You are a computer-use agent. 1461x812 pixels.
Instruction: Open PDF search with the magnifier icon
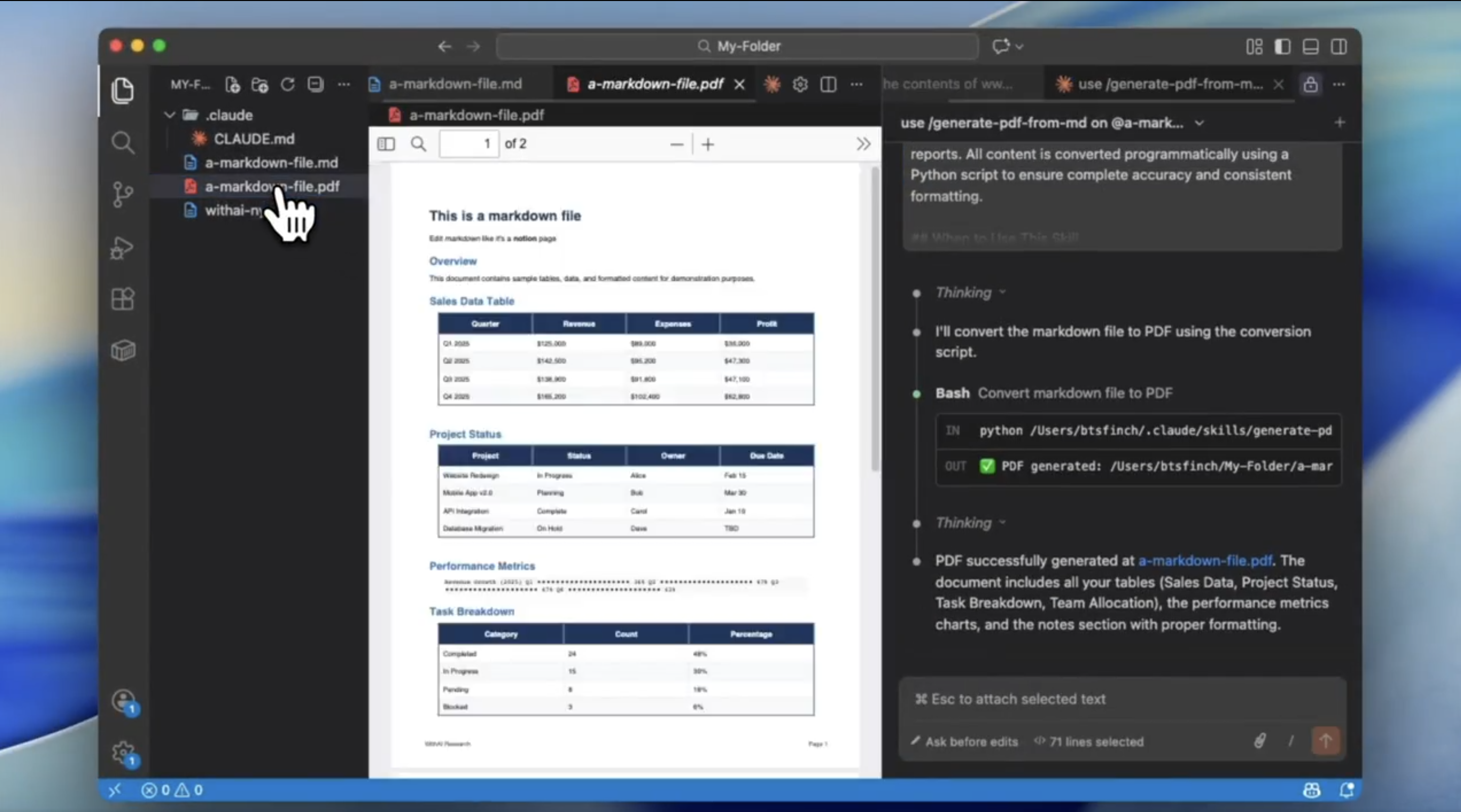point(418,144)
